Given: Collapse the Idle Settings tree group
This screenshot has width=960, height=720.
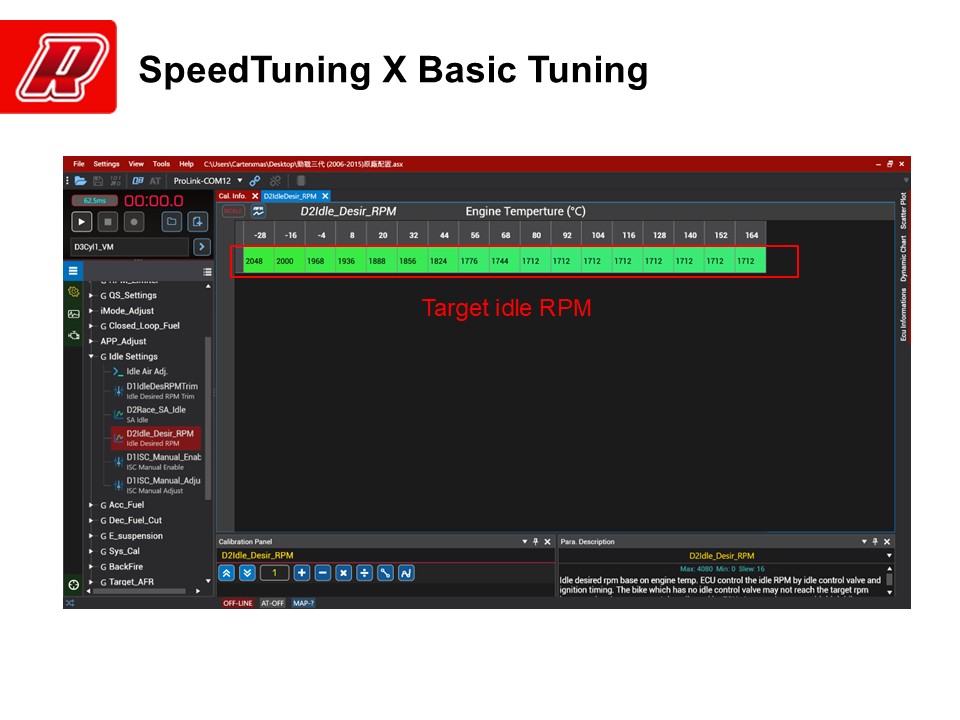Looking at the screenshot, I should tap(91, 356).
